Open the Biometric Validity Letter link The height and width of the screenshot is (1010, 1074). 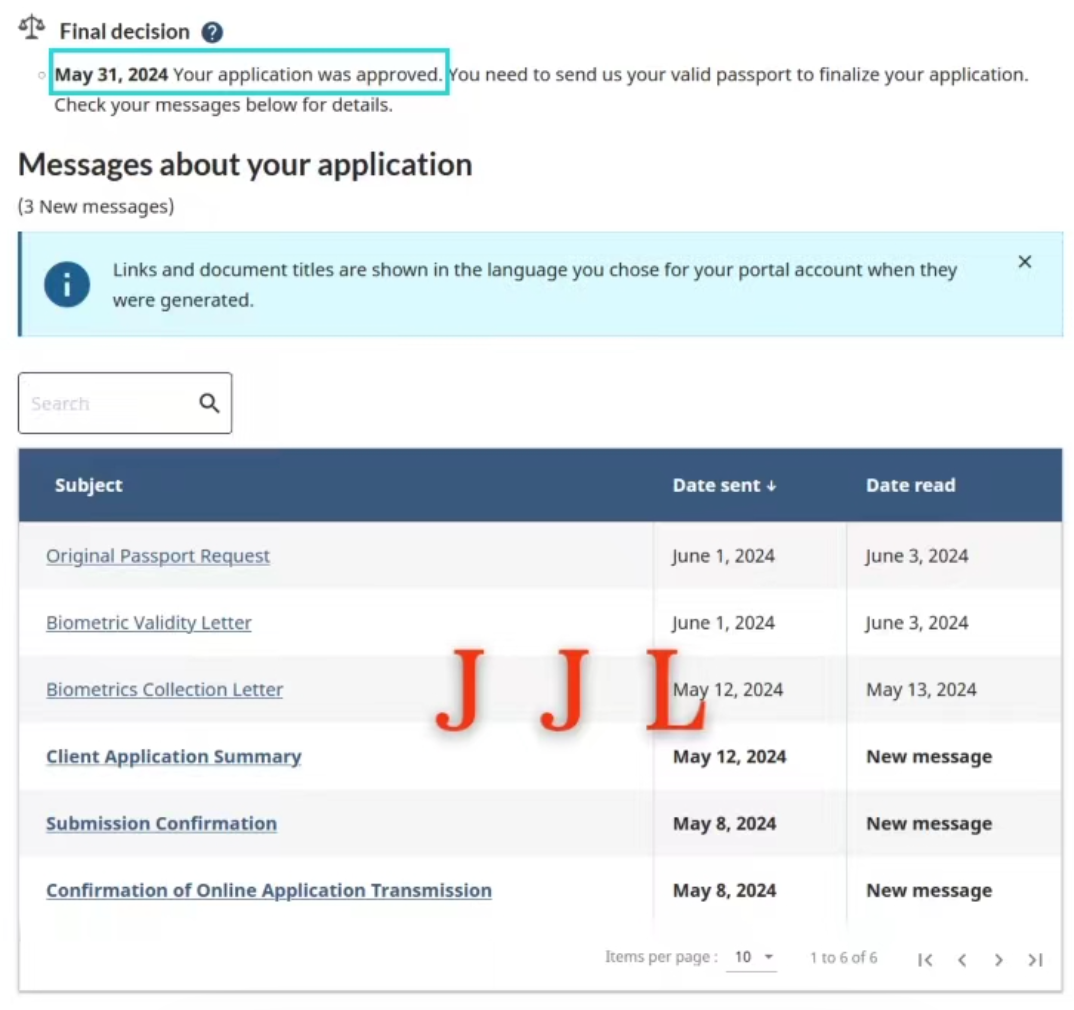click(x=149, y=623)
